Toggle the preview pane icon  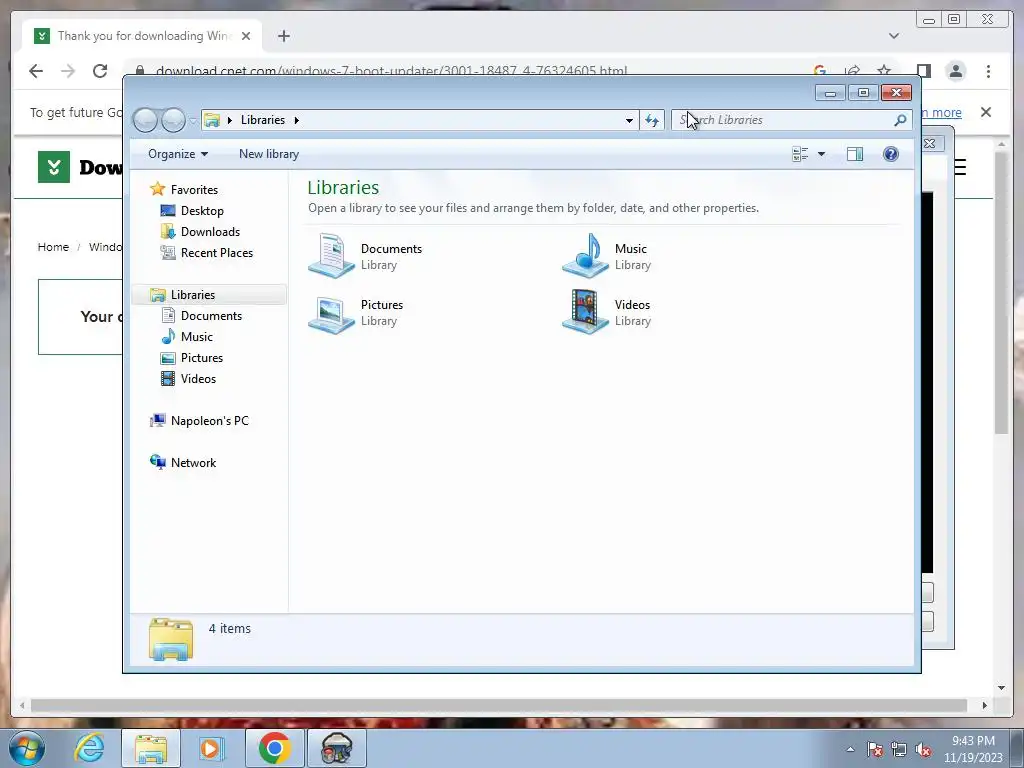(x=855, y=154)
